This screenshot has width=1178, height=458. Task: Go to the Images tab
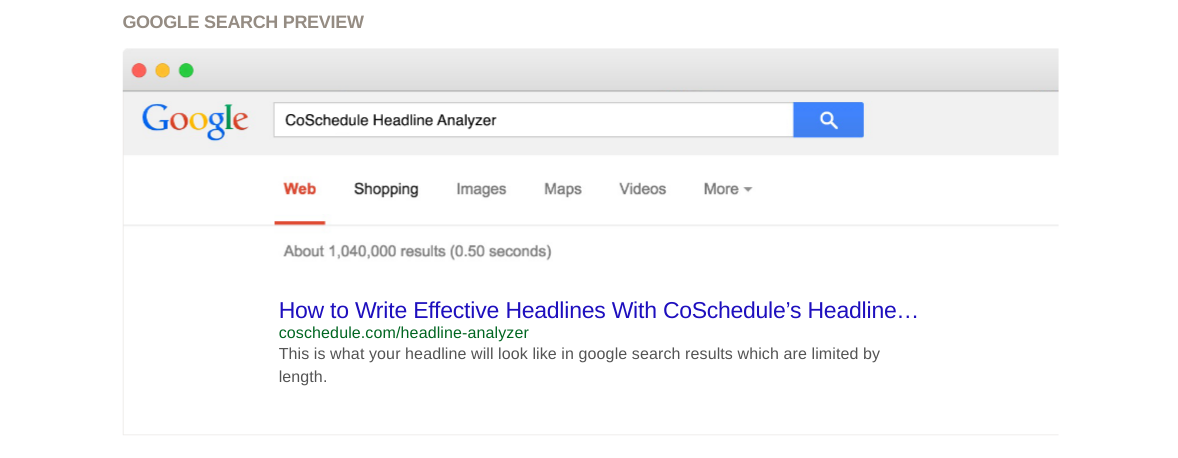tap(481, 189)
